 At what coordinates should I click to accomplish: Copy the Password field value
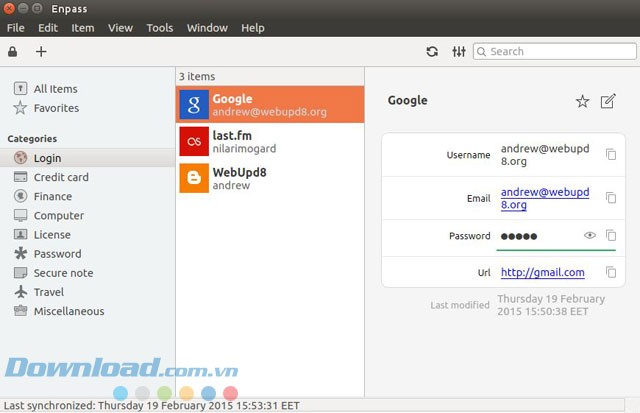click(611, 235)
